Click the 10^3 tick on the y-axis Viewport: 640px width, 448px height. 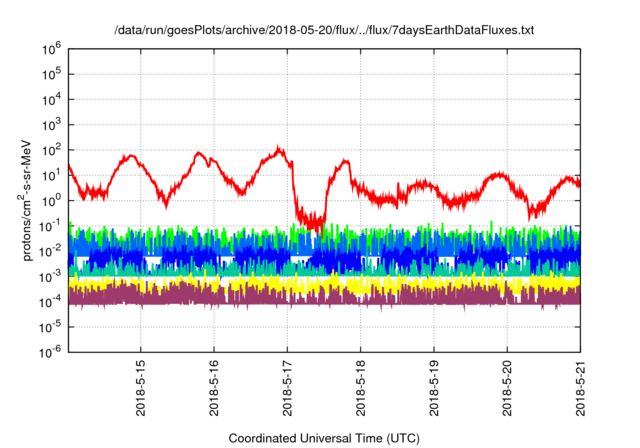pos(52,124)
